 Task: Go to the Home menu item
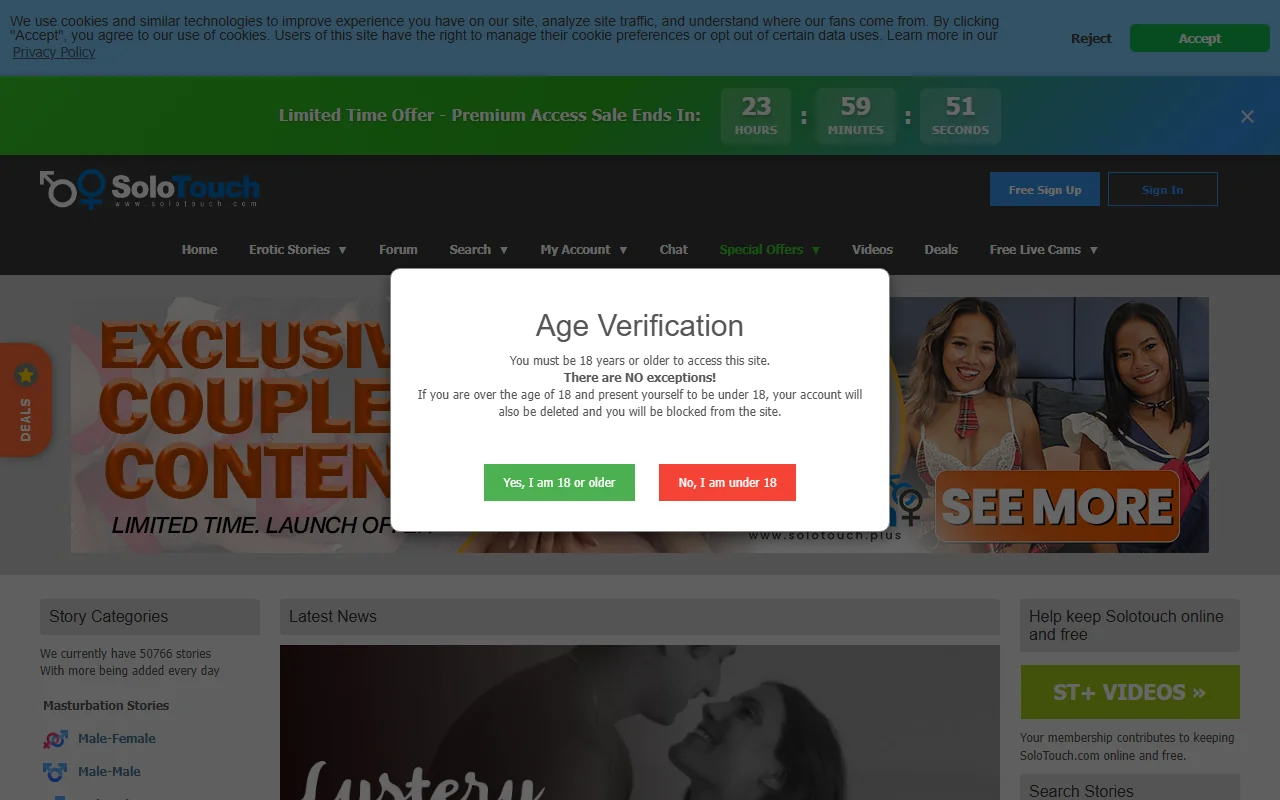click(x=199, y=249)
